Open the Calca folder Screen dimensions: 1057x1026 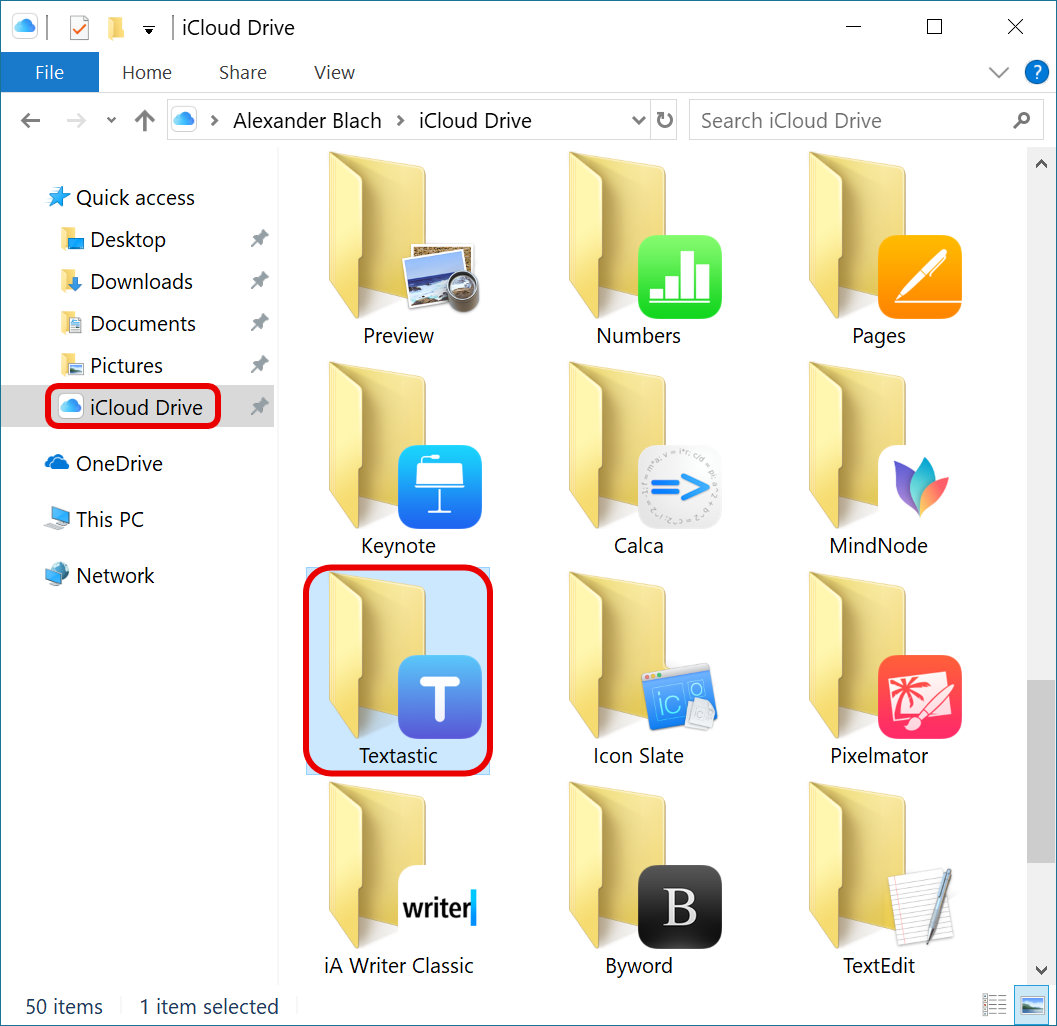638,460
